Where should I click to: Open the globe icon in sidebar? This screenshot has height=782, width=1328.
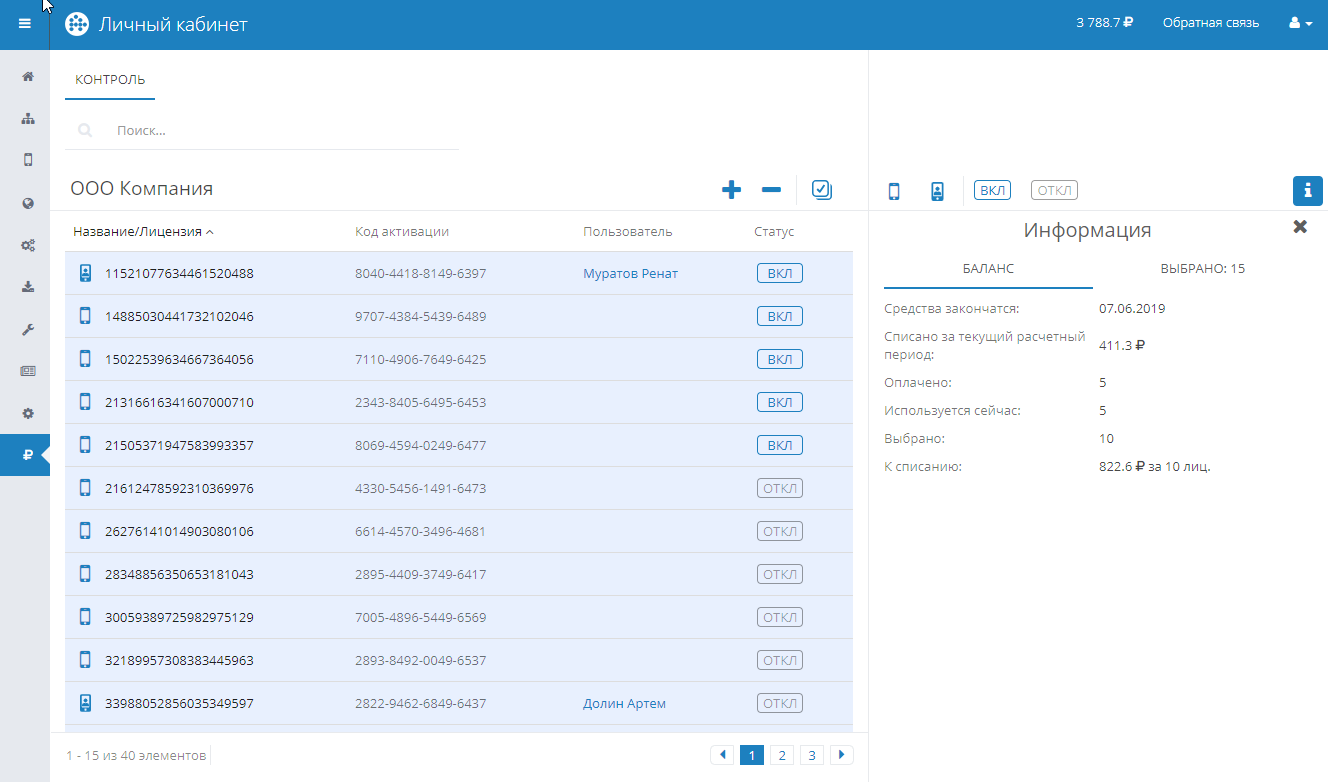(28, 203)
